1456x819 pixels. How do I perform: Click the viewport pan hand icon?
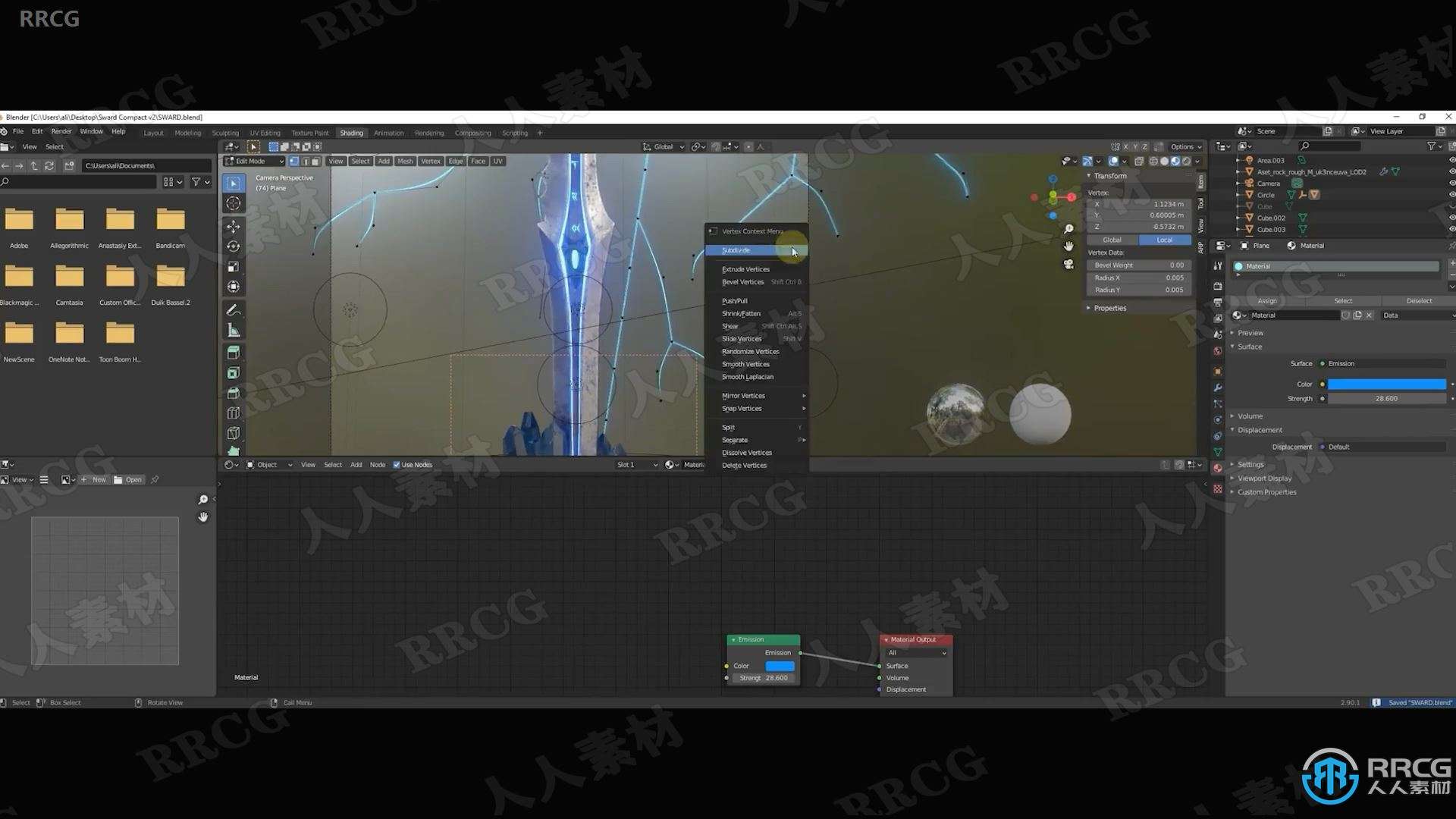click(x=1068, y=246)
